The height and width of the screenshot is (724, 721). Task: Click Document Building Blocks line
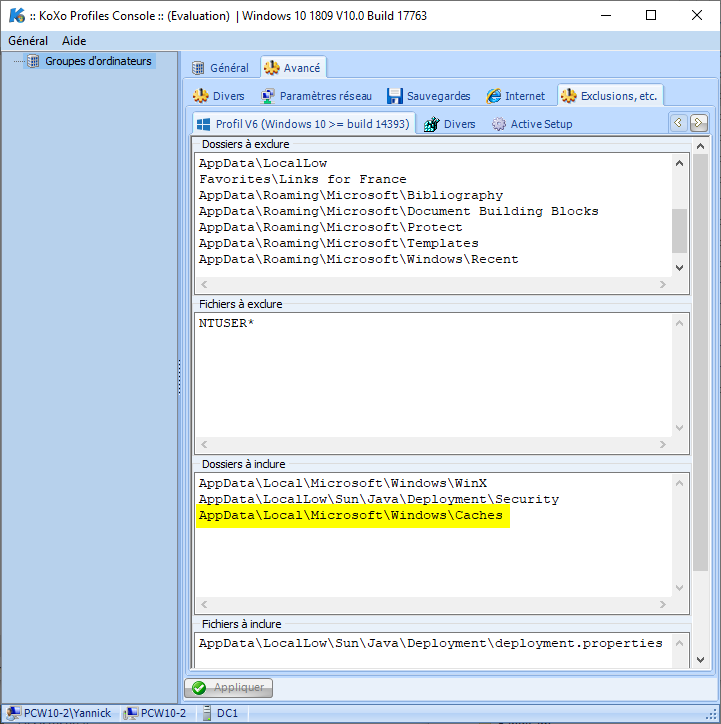(x=399, y=211)
